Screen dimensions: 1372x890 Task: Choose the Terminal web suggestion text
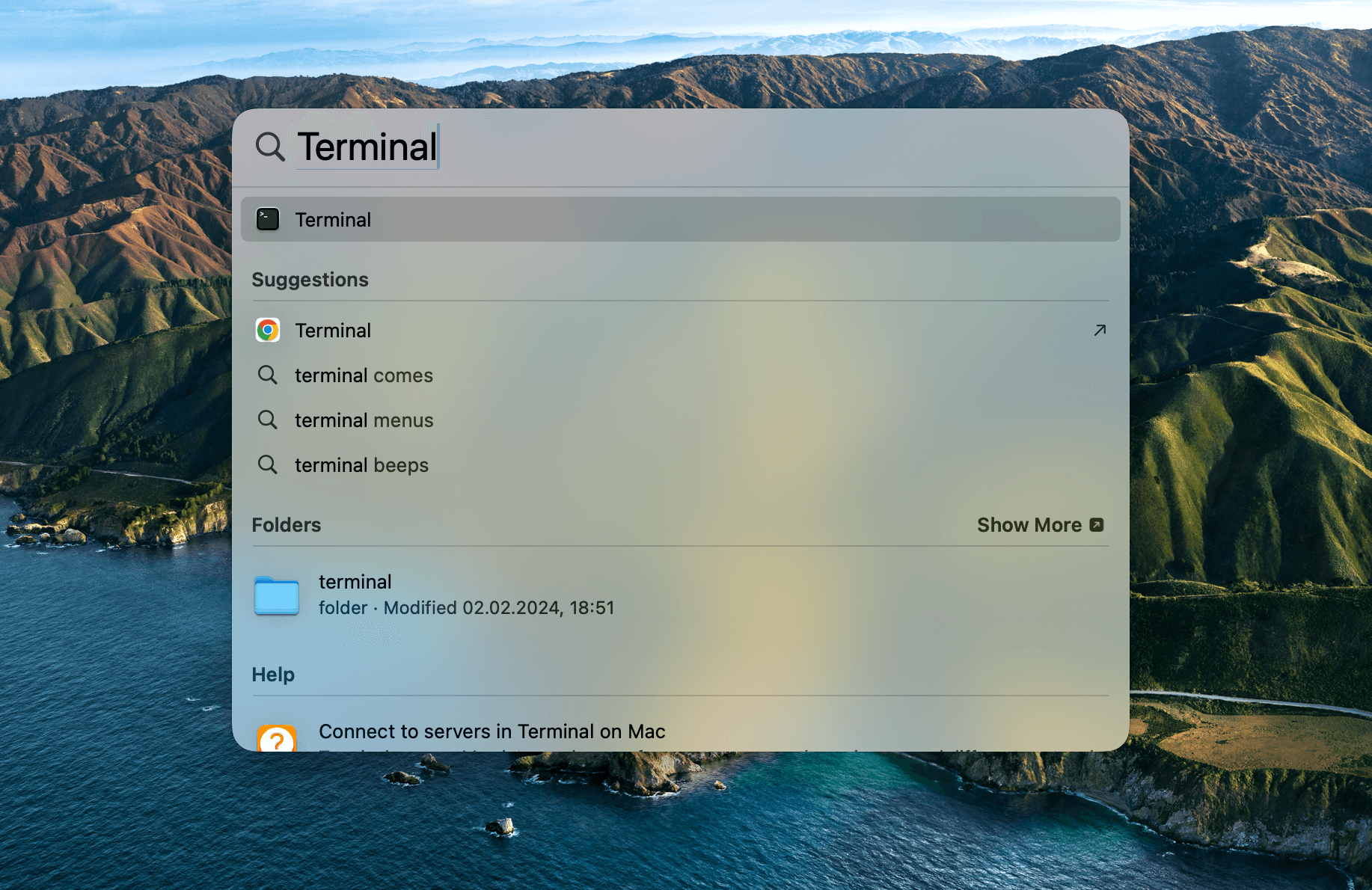(x=333, y=331)
